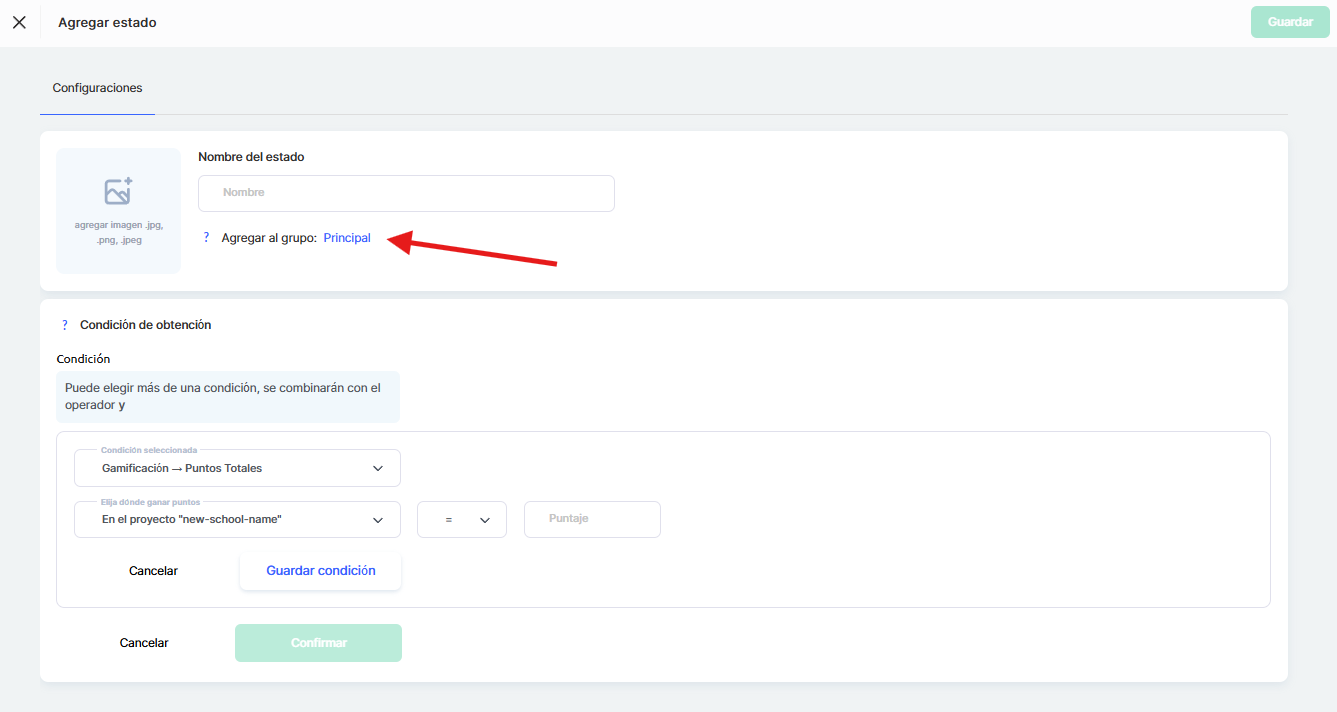Switch to the Configuraciones tab

click(97, 88)
